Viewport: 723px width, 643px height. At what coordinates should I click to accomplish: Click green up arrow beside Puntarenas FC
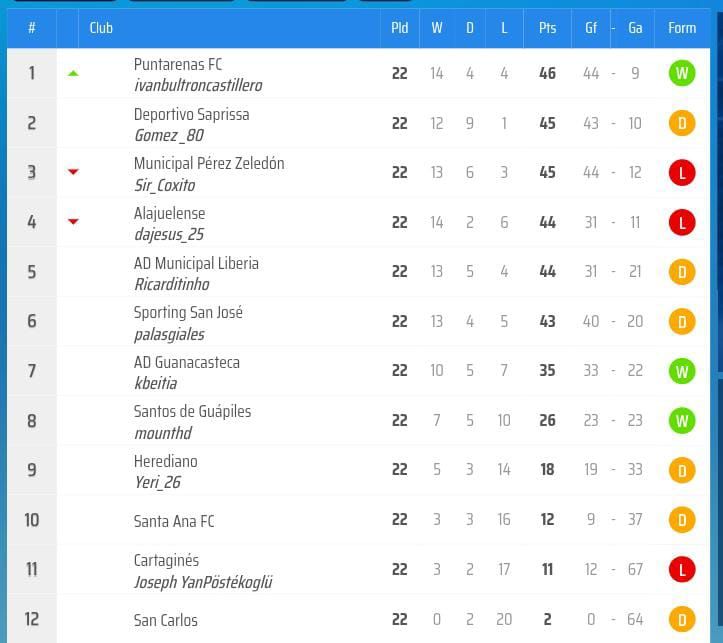(x=73, y=73)
